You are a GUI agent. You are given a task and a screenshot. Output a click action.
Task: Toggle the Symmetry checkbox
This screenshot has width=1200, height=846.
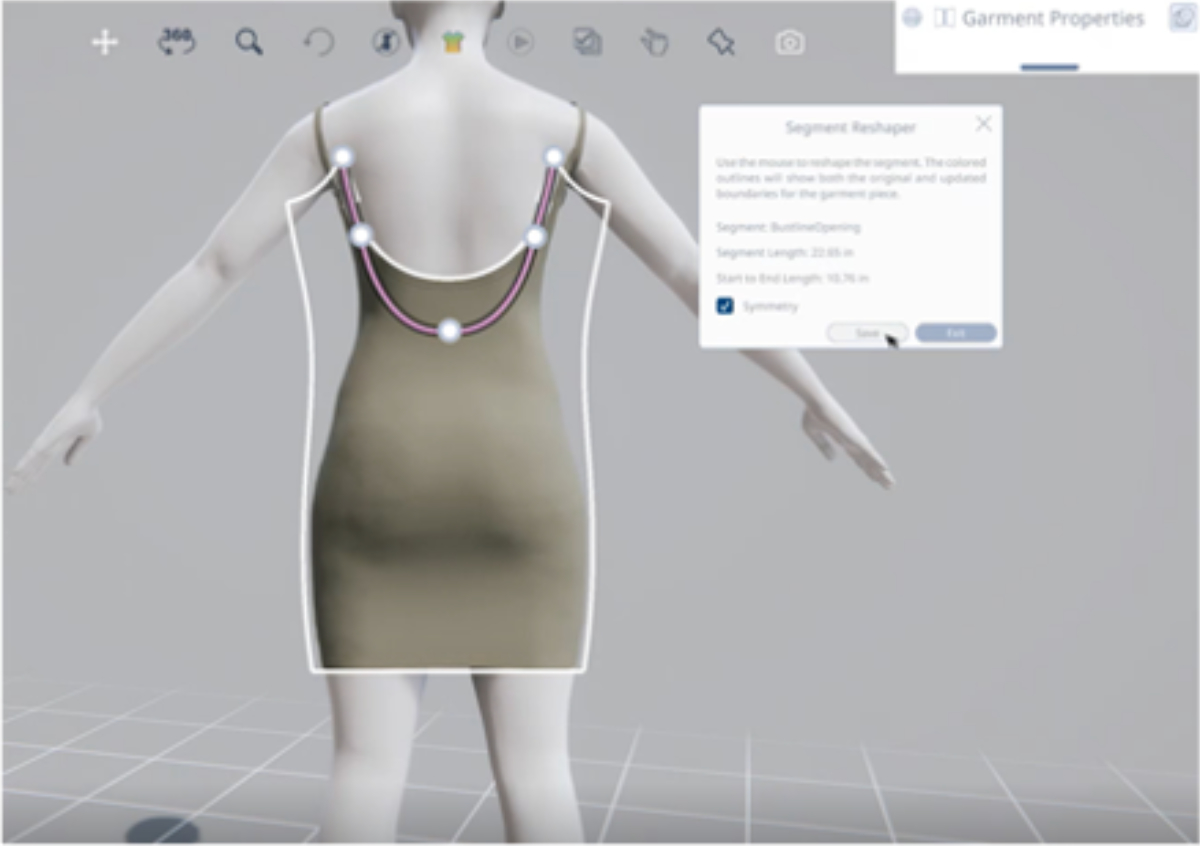pos(726,306)
